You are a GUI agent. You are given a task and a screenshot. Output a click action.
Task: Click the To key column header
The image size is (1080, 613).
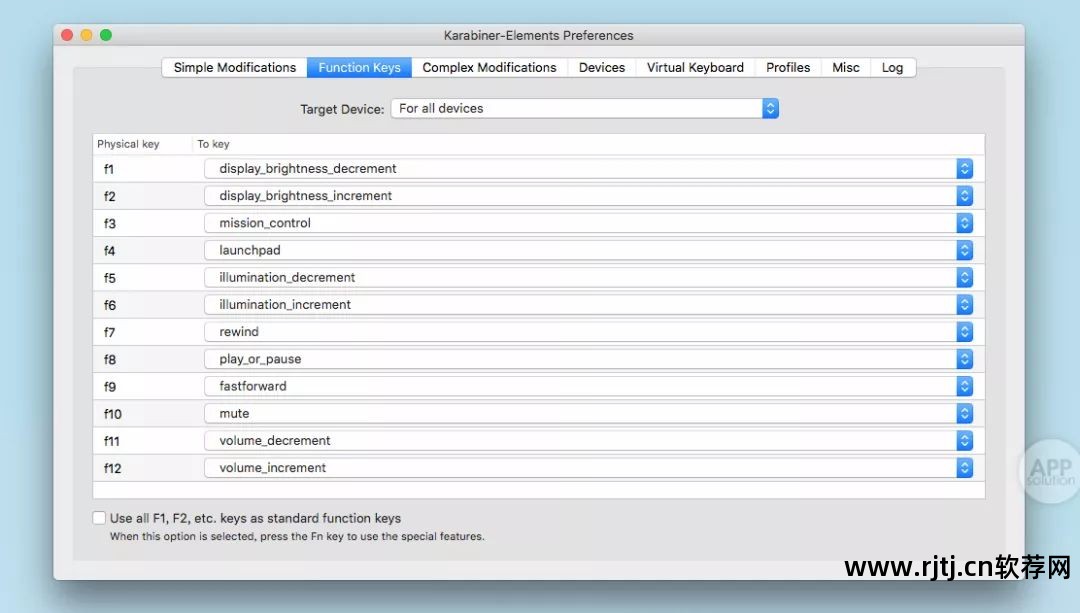coord(213,144)
